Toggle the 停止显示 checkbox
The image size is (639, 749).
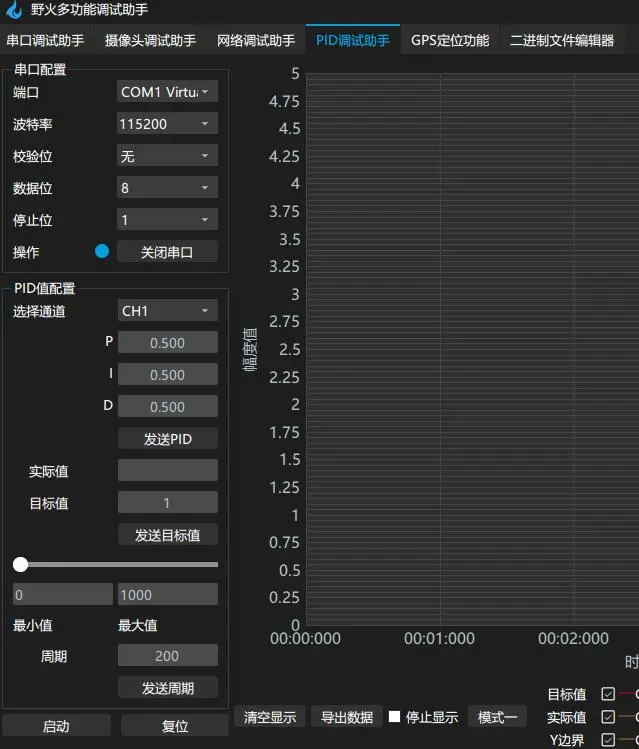click(x=395, y=717)
